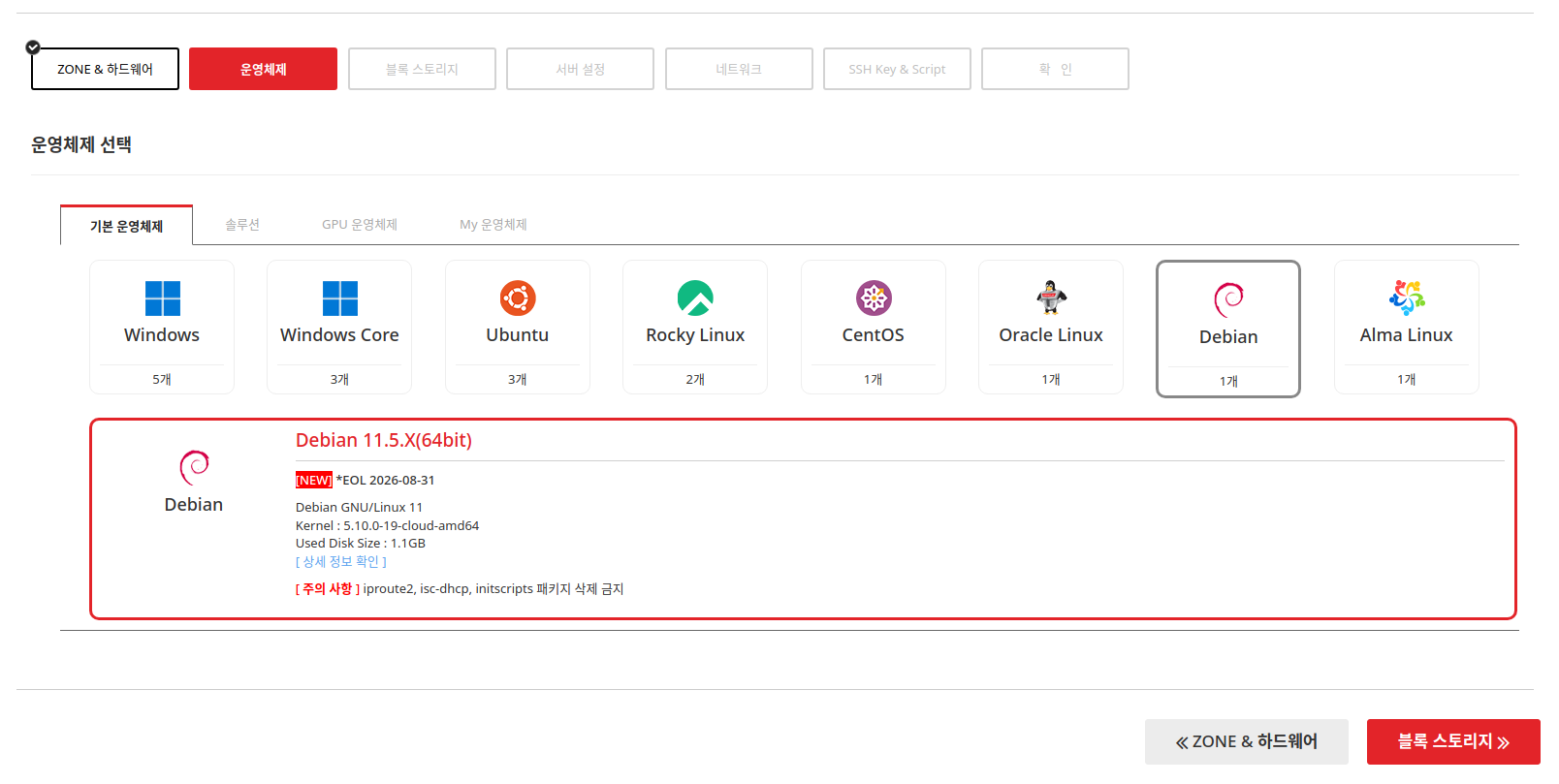The height and width of the screenshot is (784, 1559).
Task: Click Oracle Linux card label
Action: pos(1051,334)
